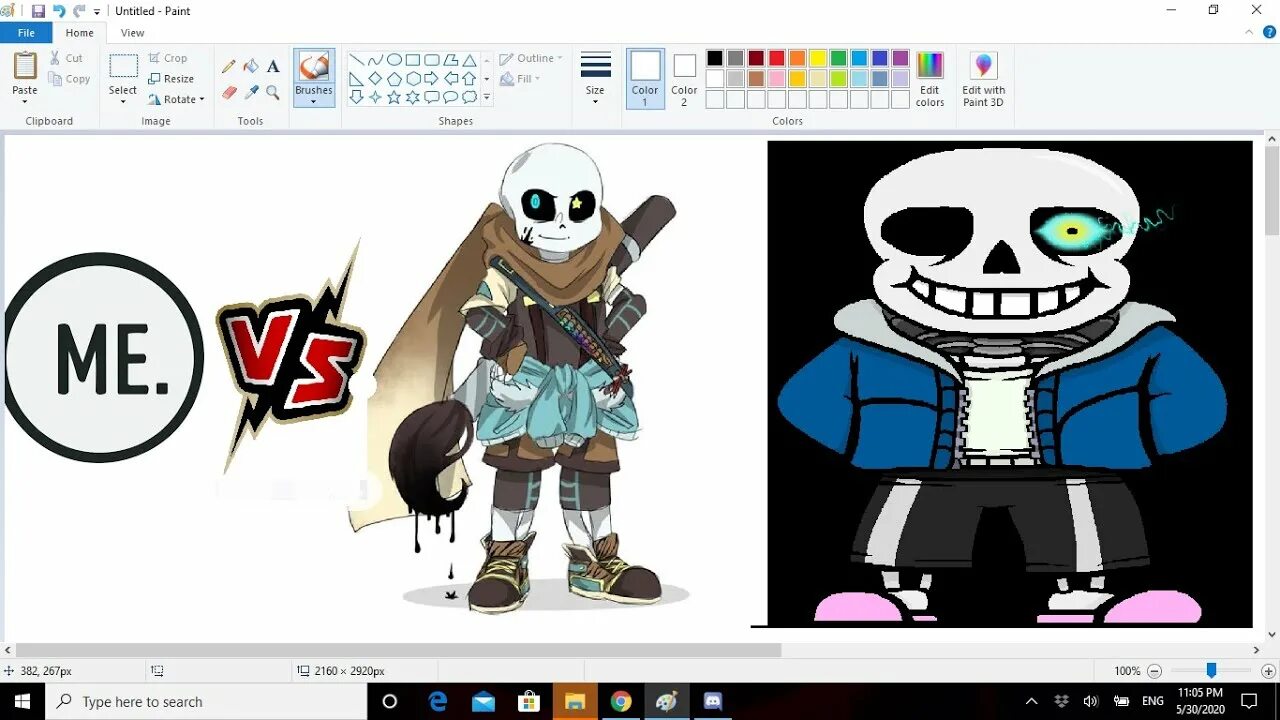Choose the Rounded rectangle shape
Image resolution: width=1280 pixels, height=720 pixels.
tap(432, 60)
